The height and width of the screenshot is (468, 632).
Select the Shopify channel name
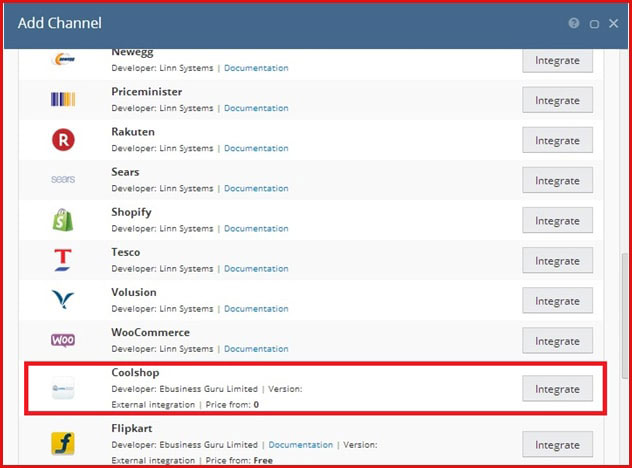131,212
